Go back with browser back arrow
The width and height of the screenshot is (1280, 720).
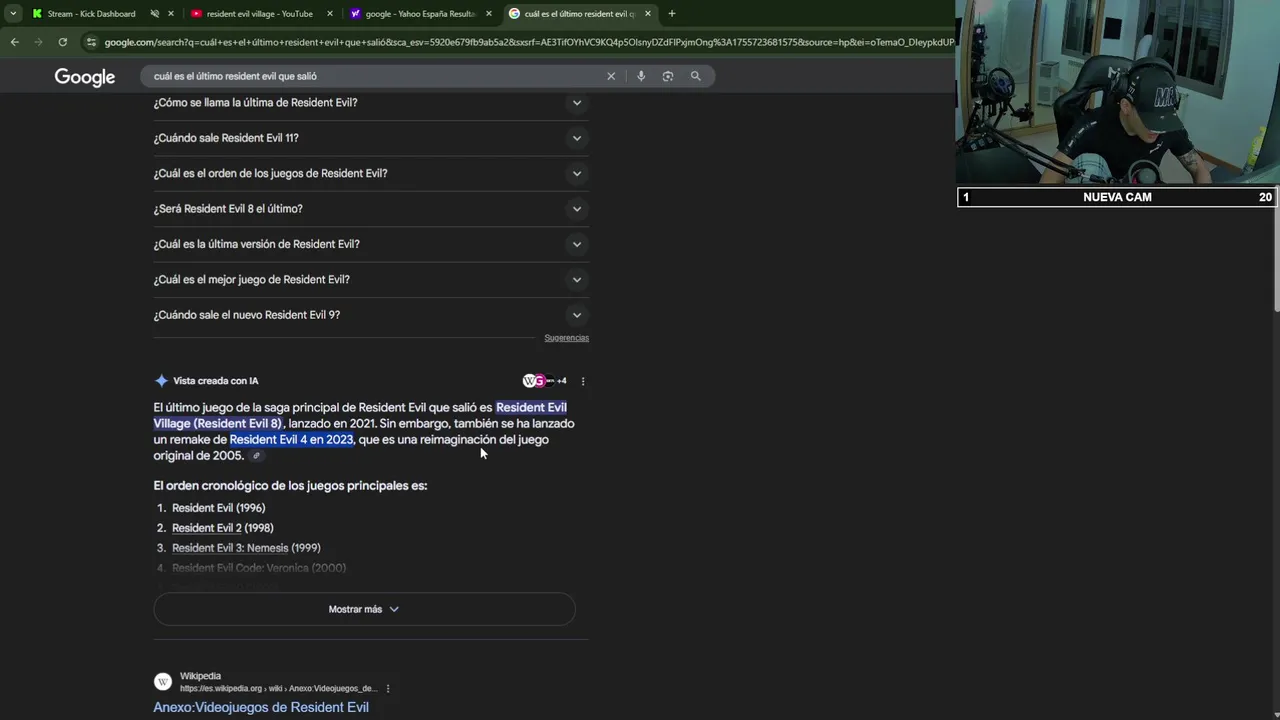[14, 42]
